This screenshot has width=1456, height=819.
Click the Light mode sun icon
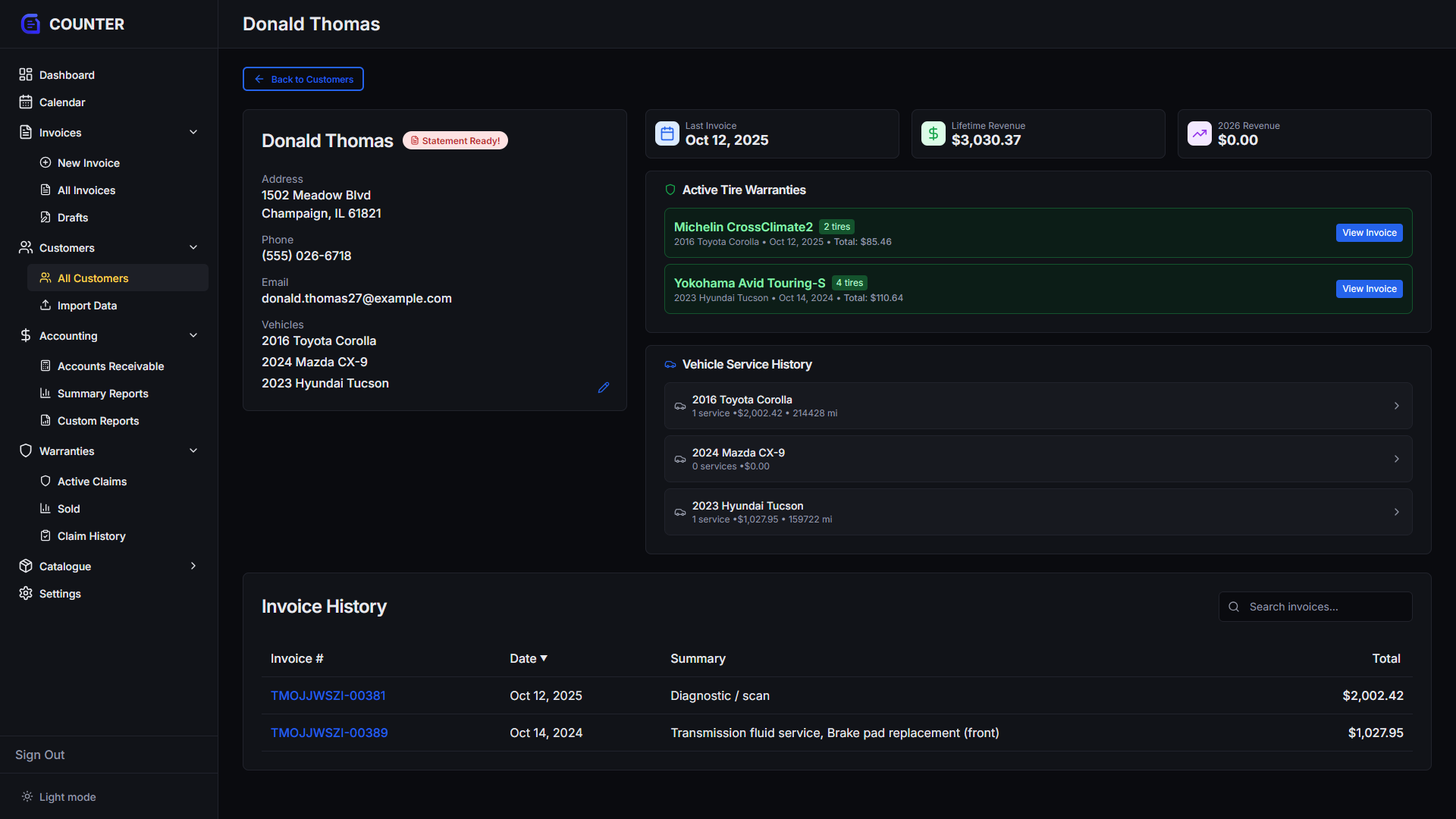tap(27, 796)
